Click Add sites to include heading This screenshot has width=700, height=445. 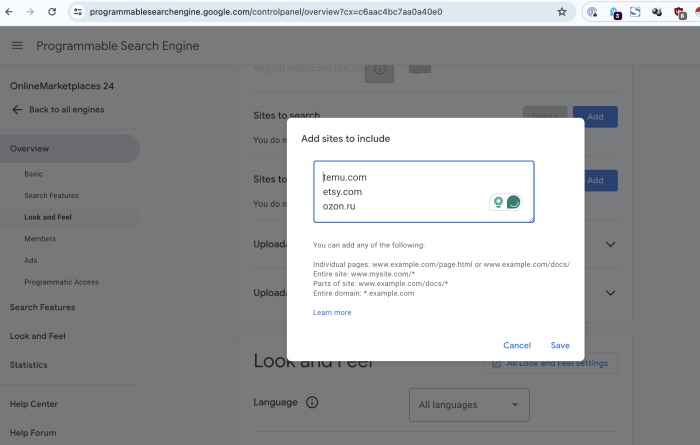(x=346, y=139)
